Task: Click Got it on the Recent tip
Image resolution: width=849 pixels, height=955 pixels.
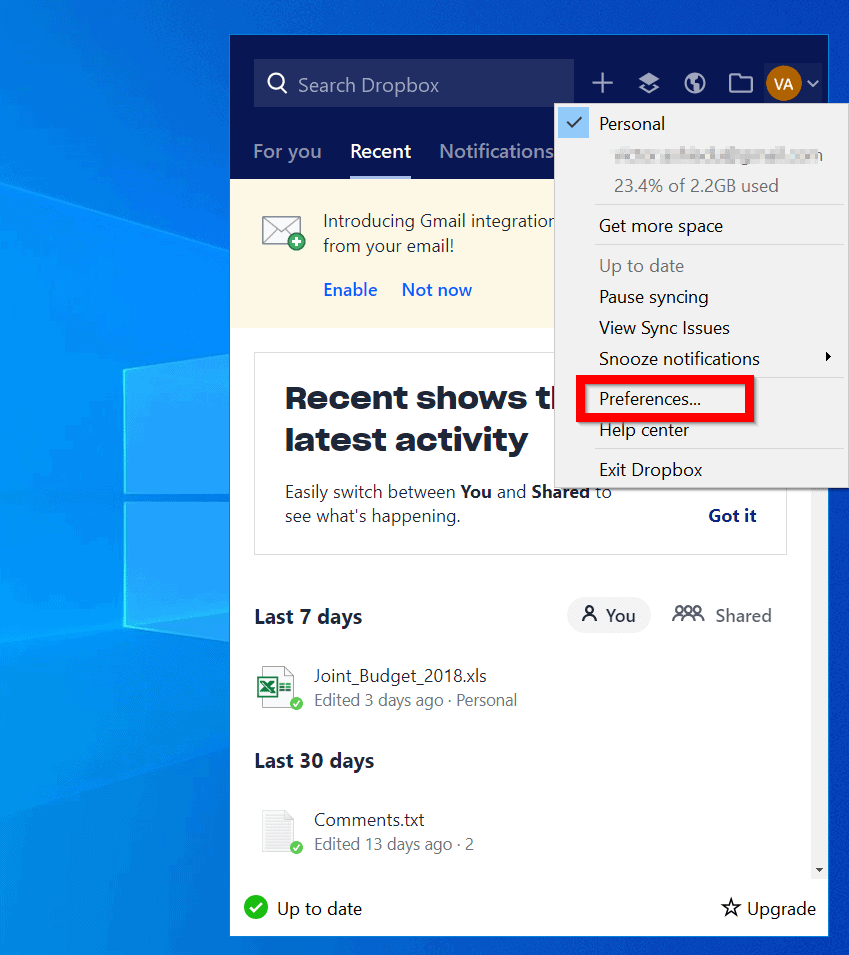Action: point(732,516)
